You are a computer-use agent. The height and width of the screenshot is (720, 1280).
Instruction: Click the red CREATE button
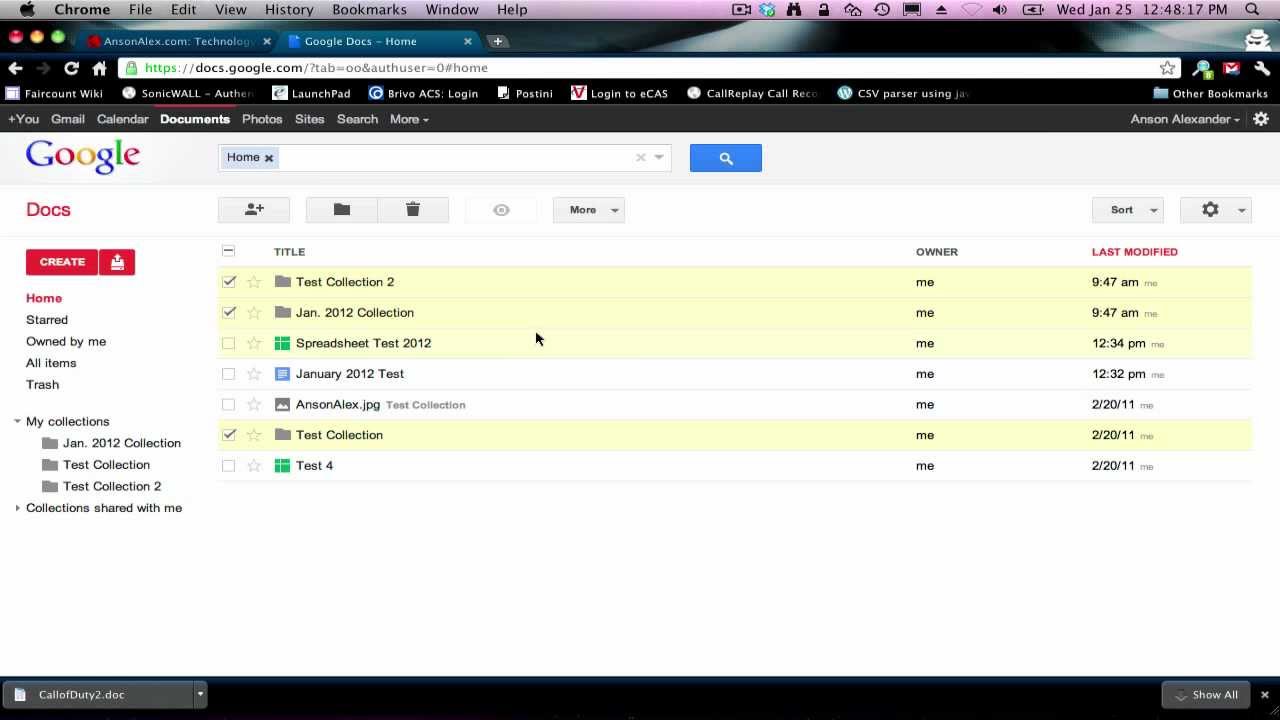62,262
